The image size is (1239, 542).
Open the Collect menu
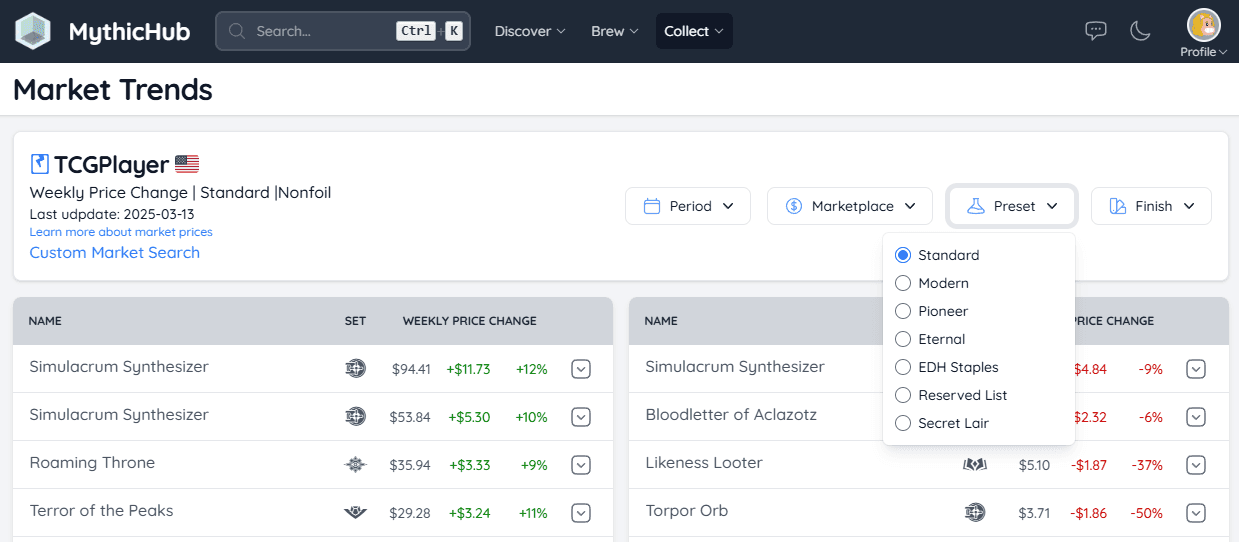point(694,31)
